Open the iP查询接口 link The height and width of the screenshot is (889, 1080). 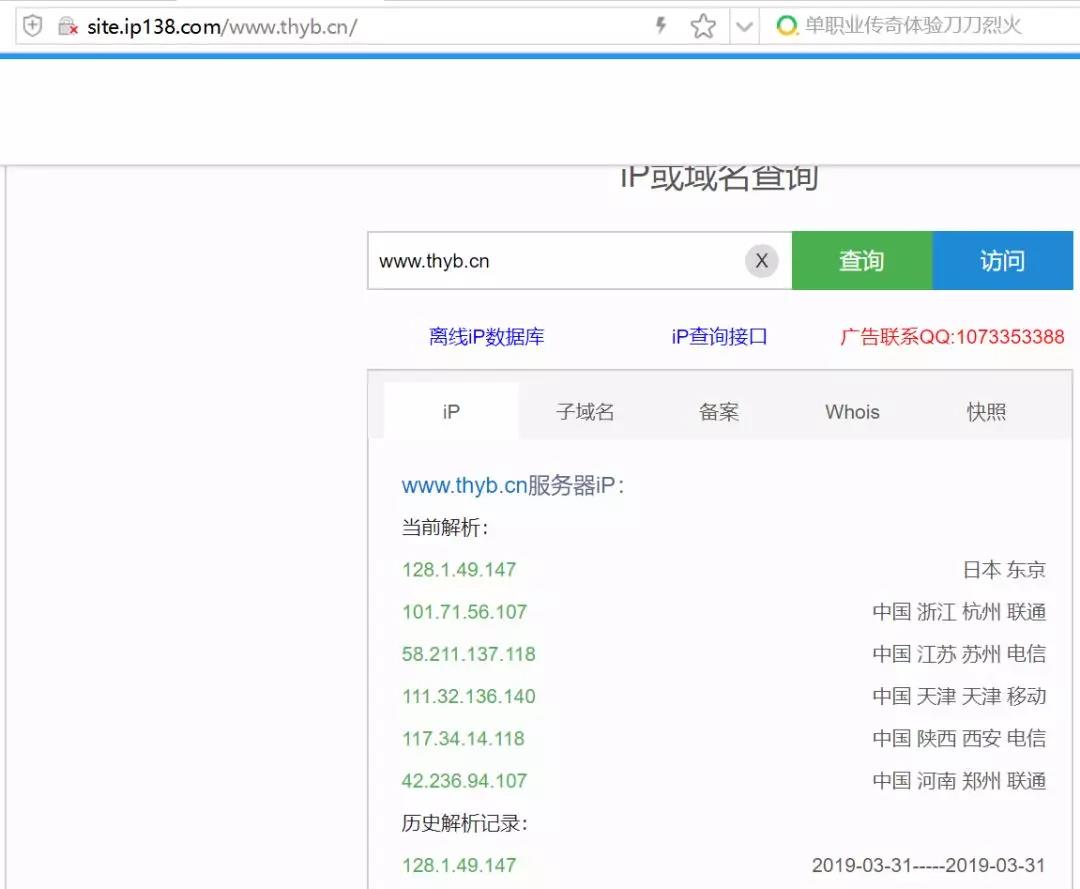[x=720, y=337]
